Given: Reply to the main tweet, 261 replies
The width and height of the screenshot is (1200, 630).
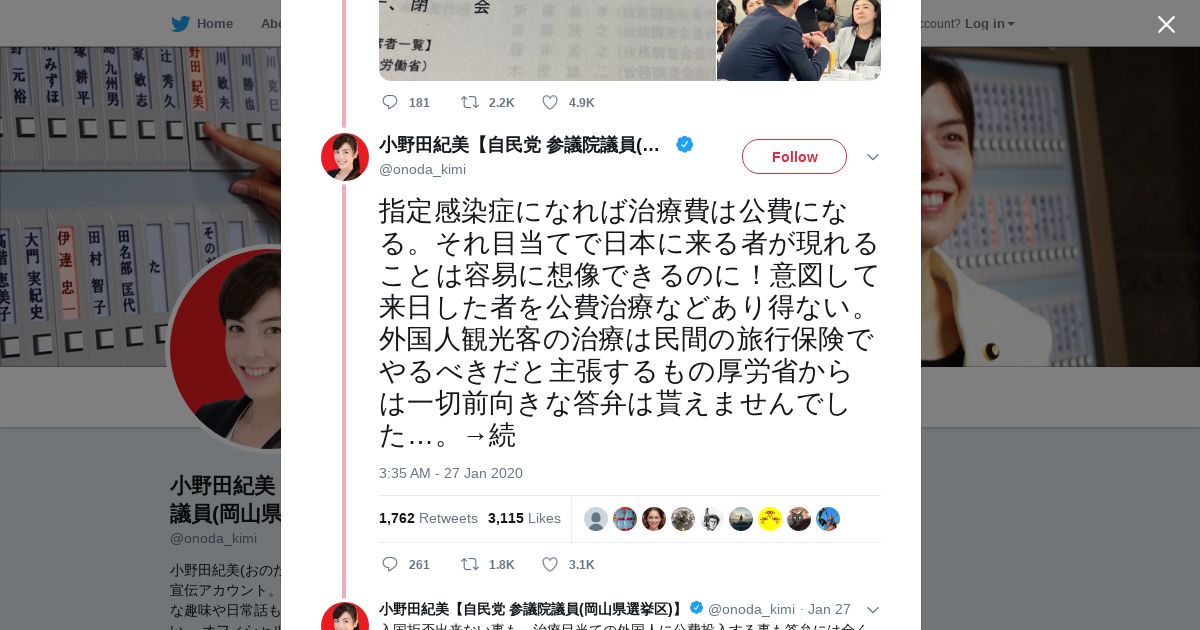Looking at the screenshot, I should point(390,565).
